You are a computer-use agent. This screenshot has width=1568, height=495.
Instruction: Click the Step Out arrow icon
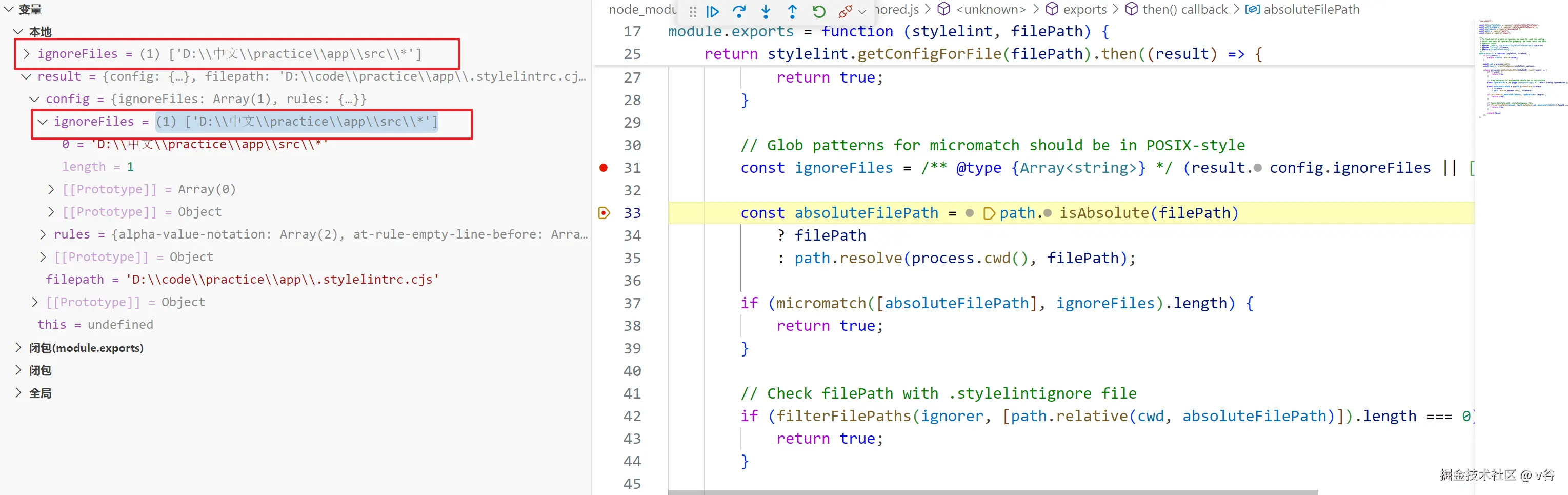(792, 12)
